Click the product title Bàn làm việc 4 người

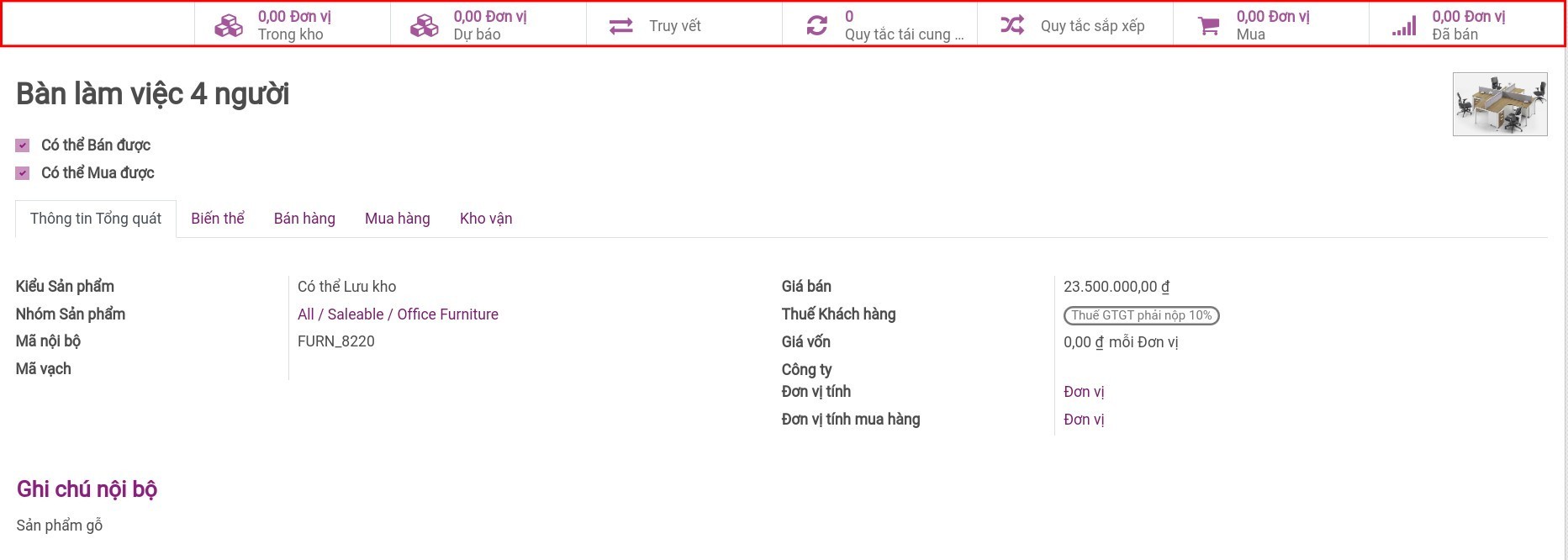pyautogui.click(x=152, y=94)
